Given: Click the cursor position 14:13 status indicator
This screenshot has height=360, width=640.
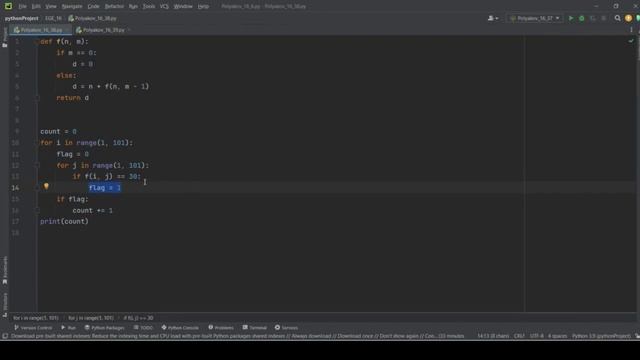Looking at the screenshot, I should tap(493, 336).
